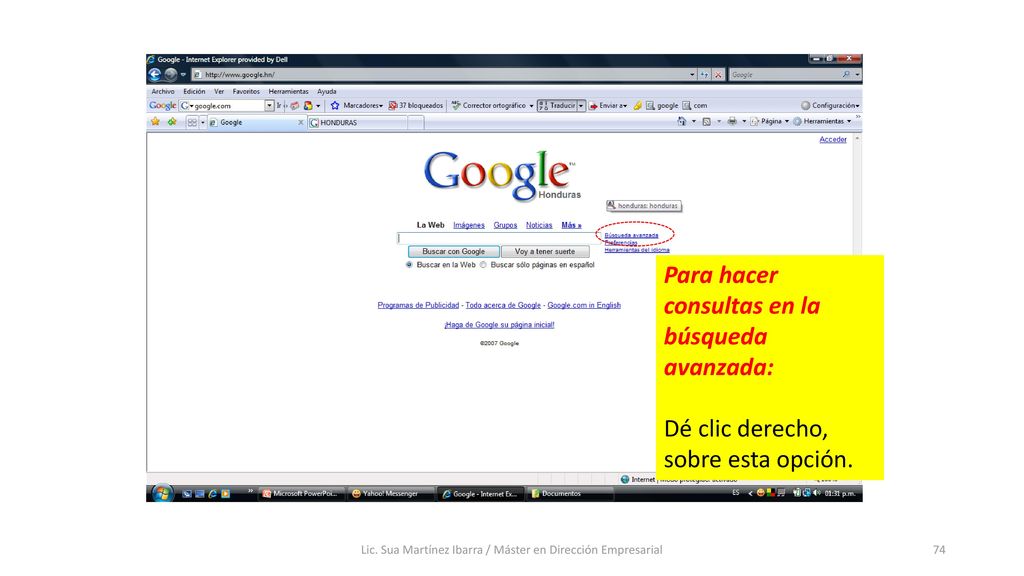Viewport: 1024px width, 576px height.
Task: Click the Google logo on toolbar
Action: [x=162, y=105]
